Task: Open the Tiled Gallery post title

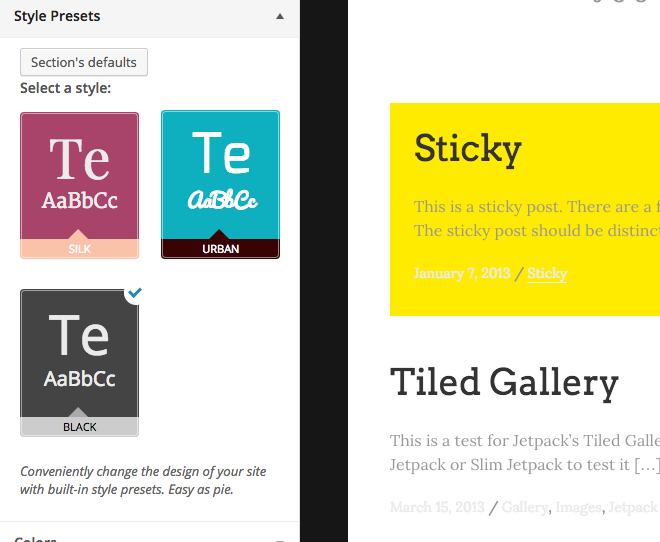Action: [x=504, y=383]
